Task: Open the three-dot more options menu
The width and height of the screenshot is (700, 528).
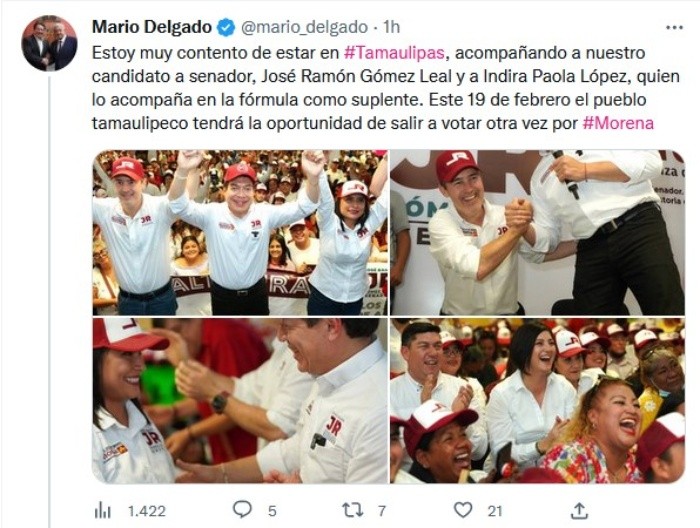Action: click(x=674, y=28)
